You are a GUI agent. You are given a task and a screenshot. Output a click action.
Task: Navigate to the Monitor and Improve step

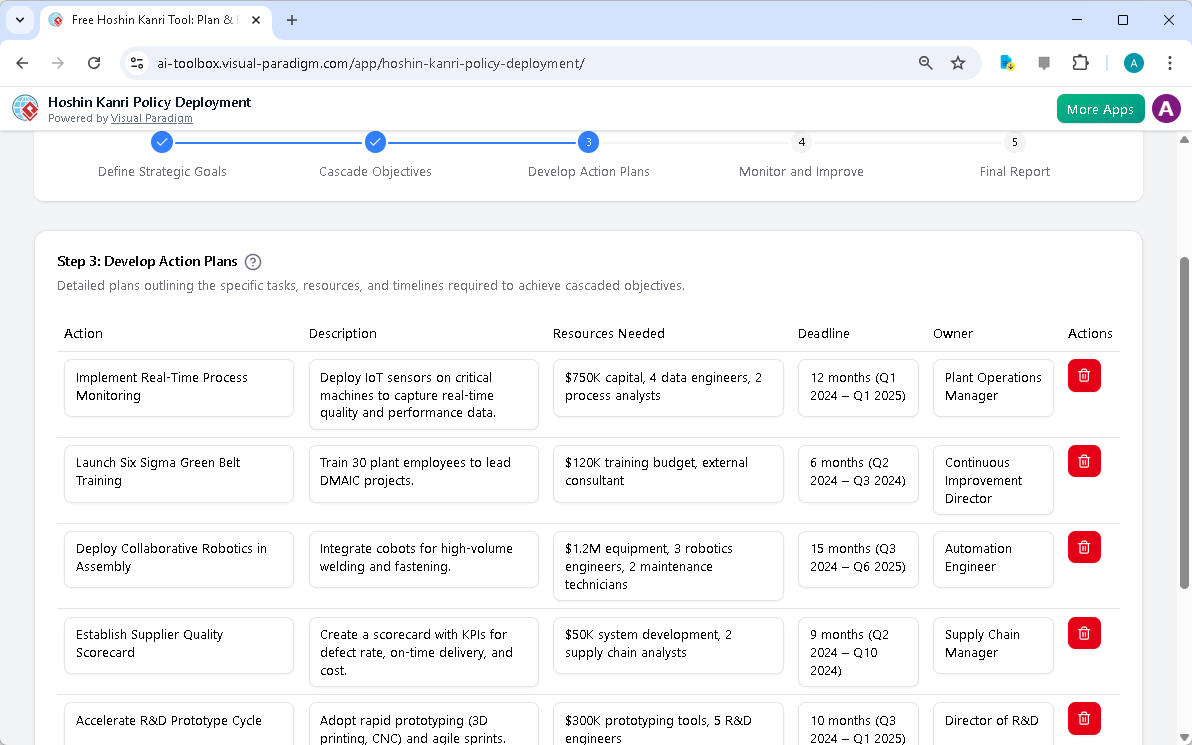[x=801, y=142]
